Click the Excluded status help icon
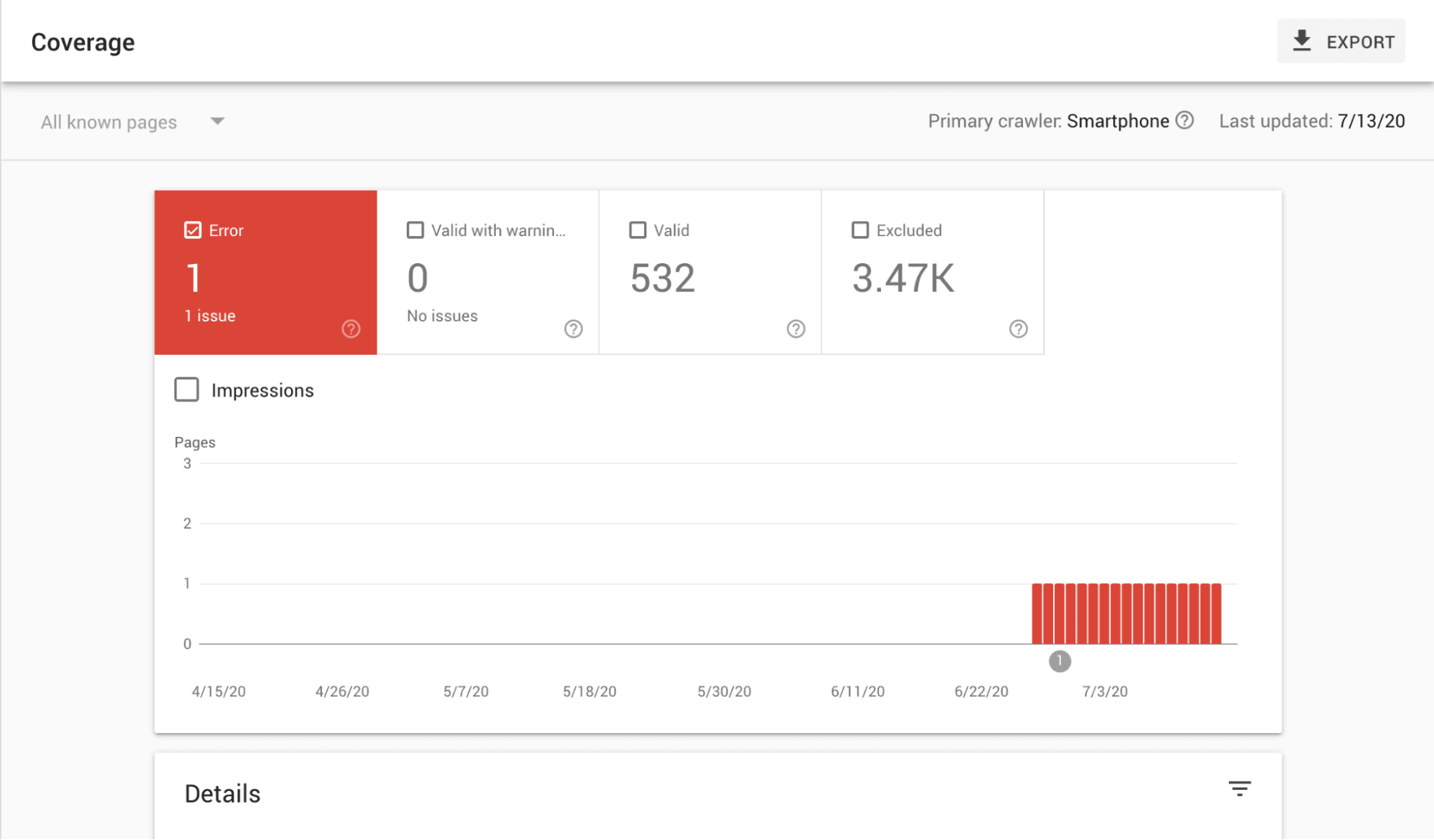The image size is (1434, 840). click(1019, 329)
